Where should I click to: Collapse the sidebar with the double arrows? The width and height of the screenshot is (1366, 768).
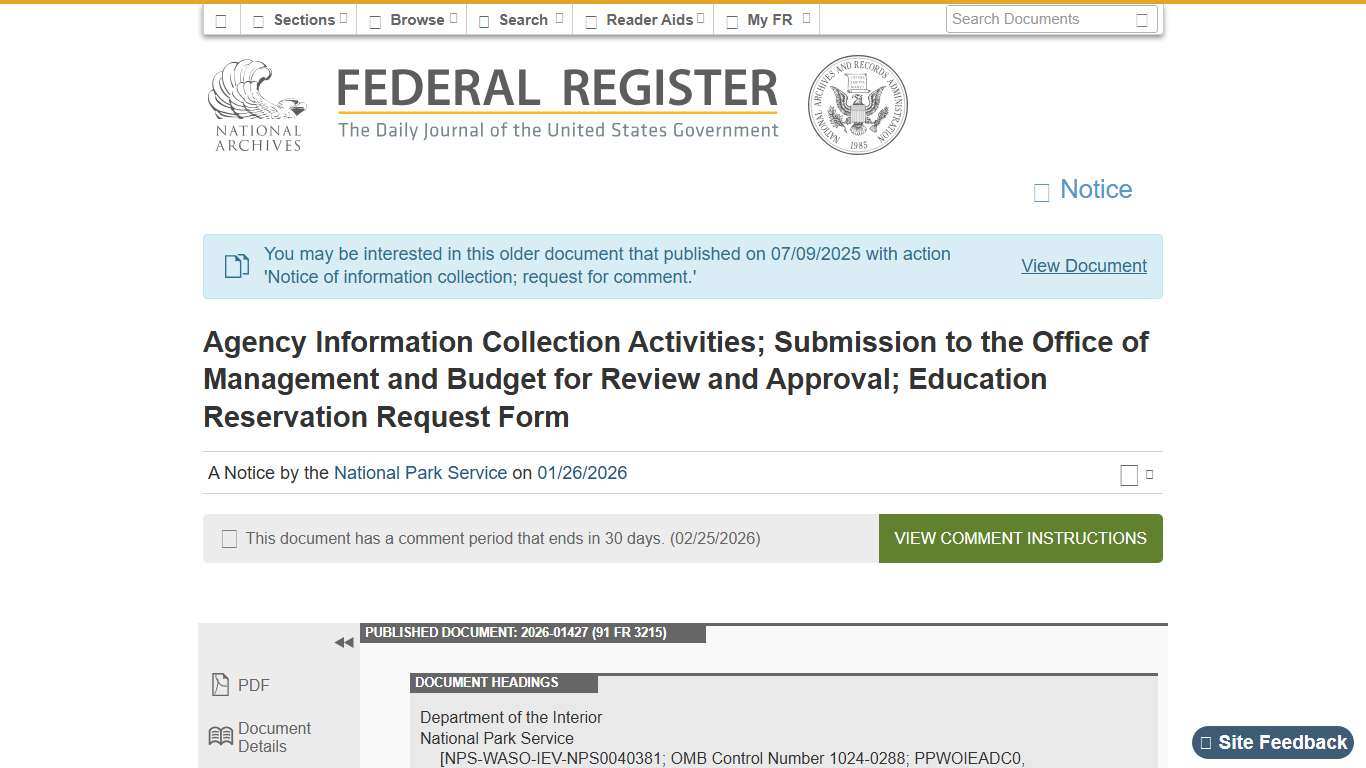[344, 642]
